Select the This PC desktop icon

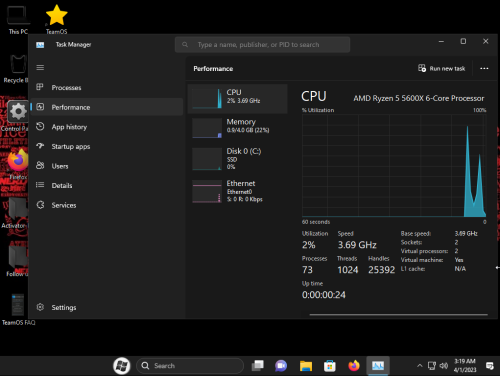pos(18,20)
